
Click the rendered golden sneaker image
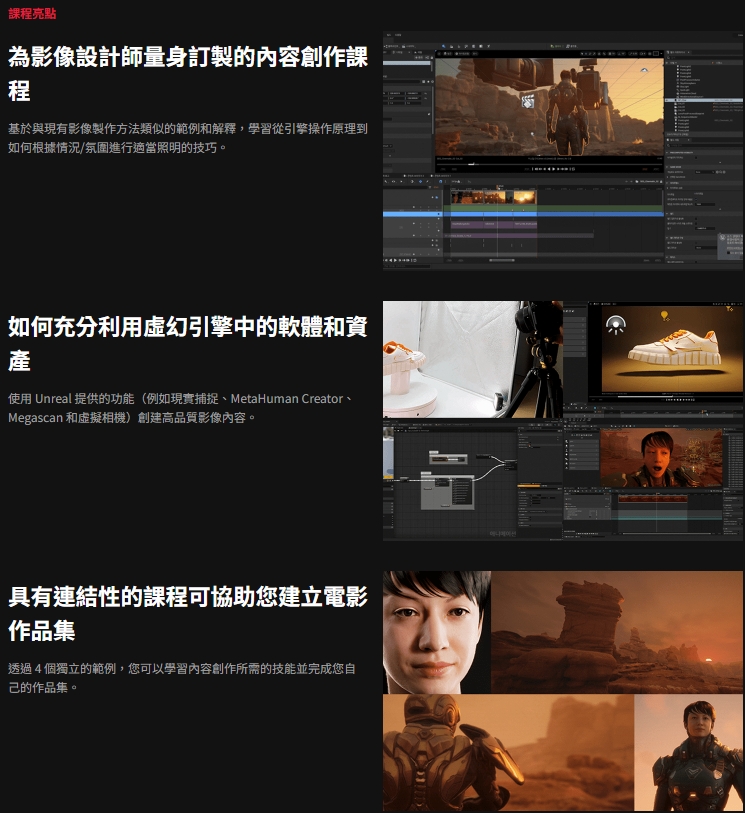coord(674,349)
